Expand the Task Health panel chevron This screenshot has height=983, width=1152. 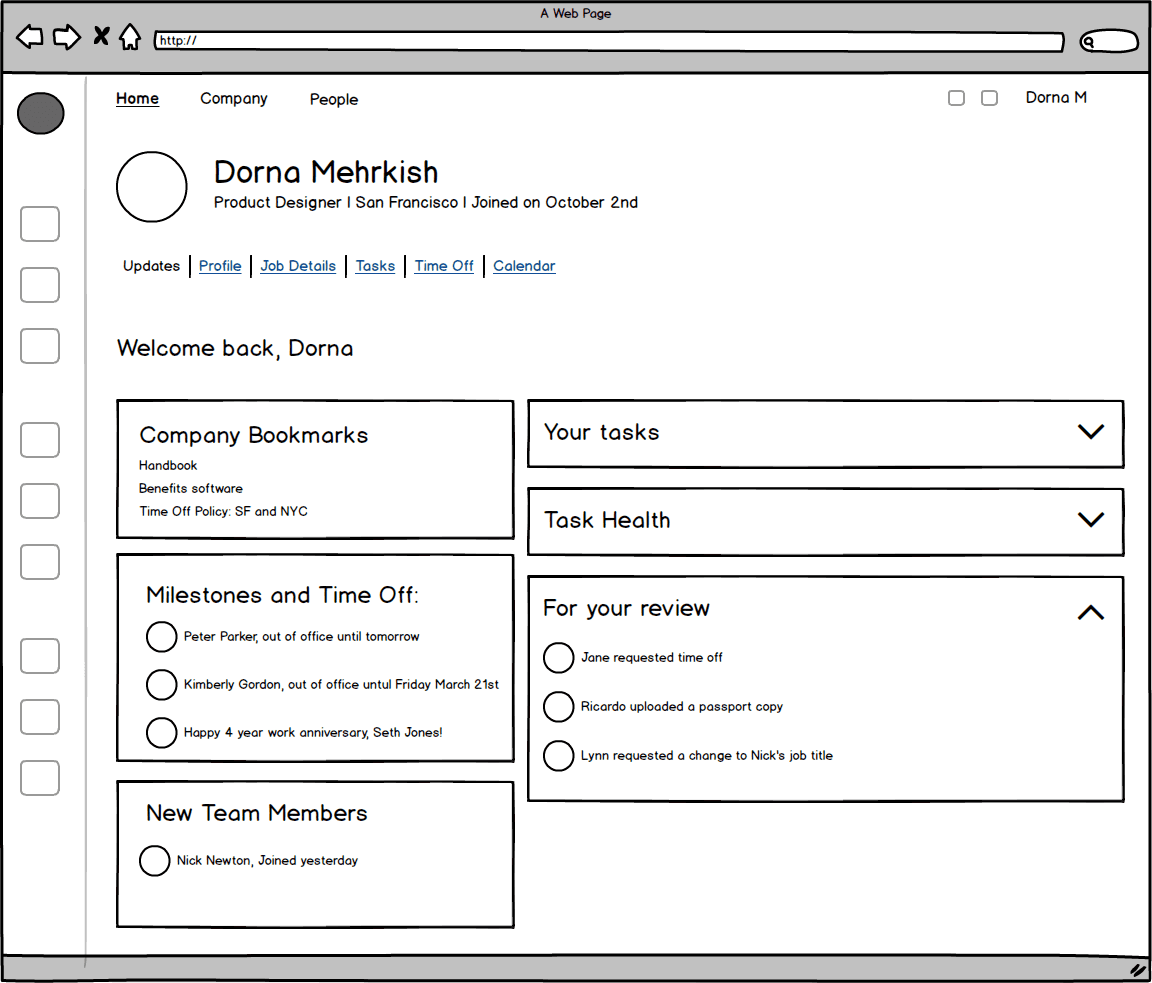click(1091, 520)
